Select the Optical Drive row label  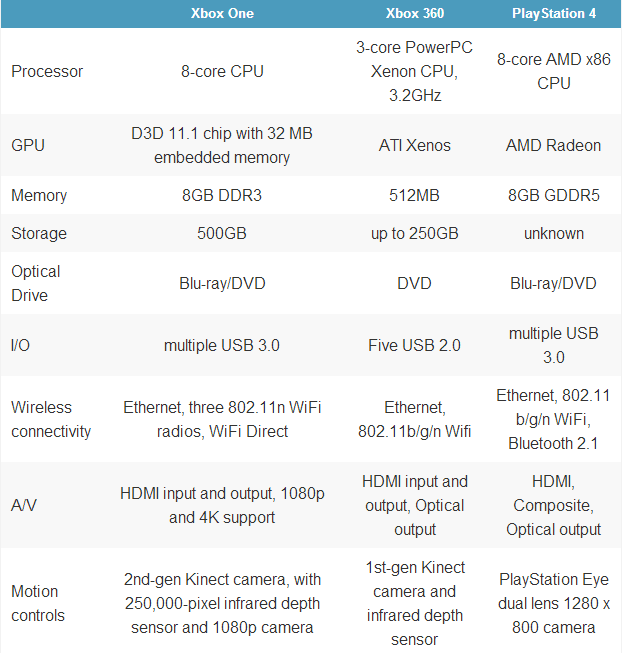36,283
